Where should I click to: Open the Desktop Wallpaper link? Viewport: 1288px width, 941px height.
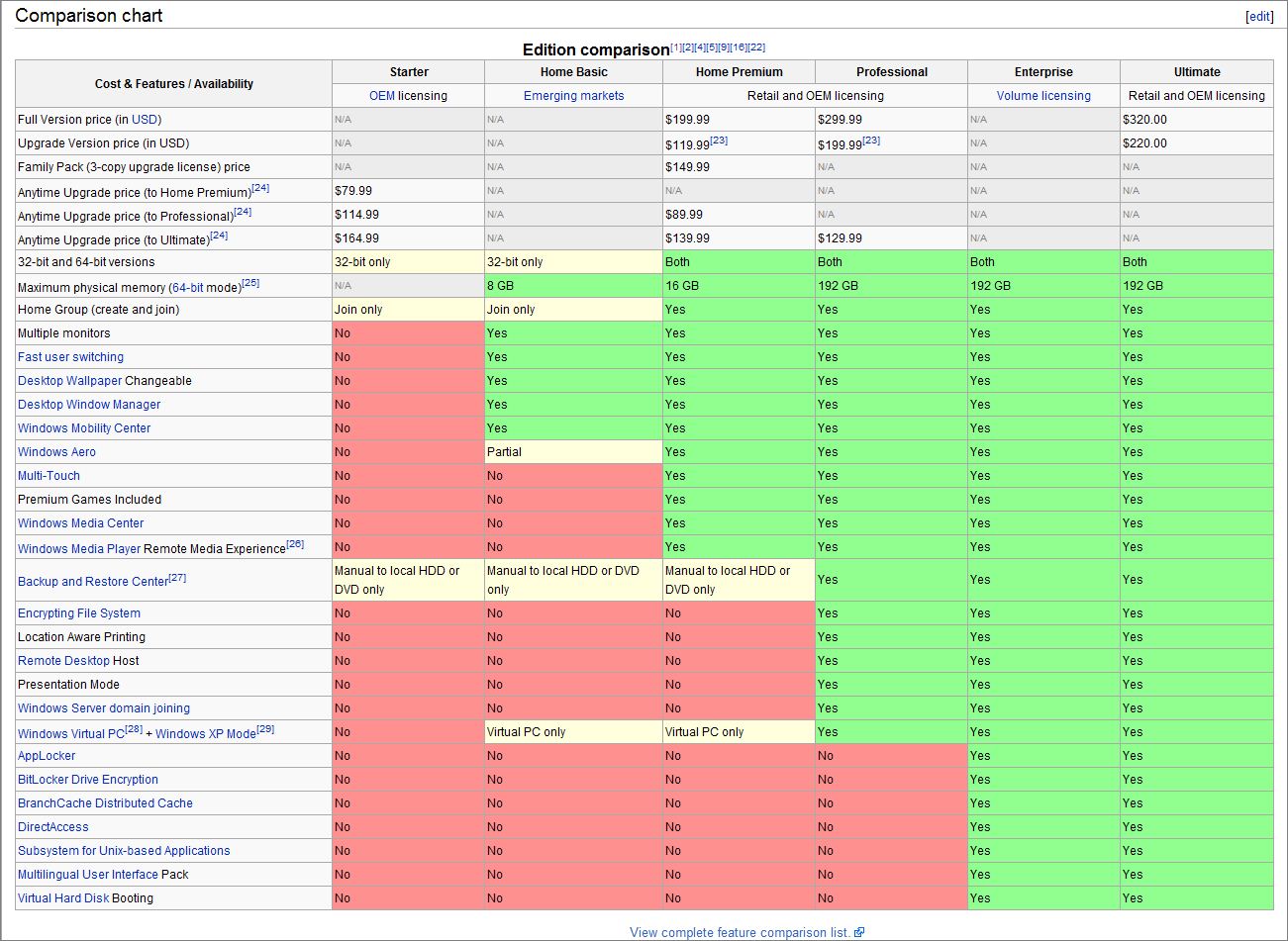pyautogui.click(x=69, y=381)
